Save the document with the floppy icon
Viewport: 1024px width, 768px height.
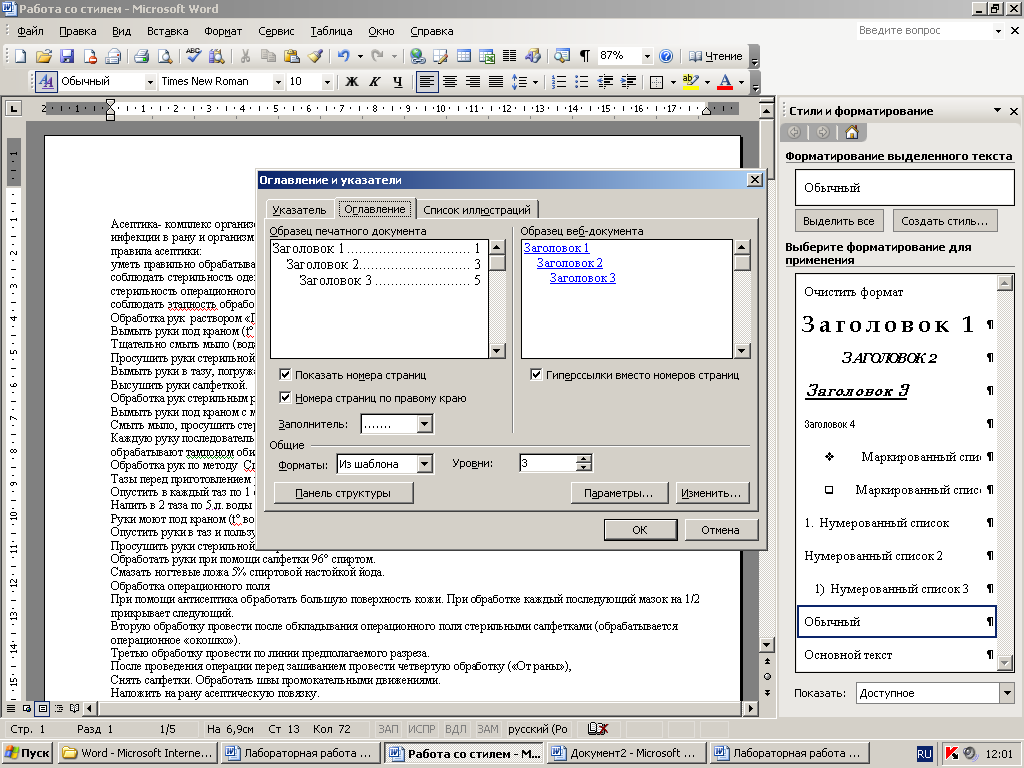pyautogui.click(x=67, y=56)
